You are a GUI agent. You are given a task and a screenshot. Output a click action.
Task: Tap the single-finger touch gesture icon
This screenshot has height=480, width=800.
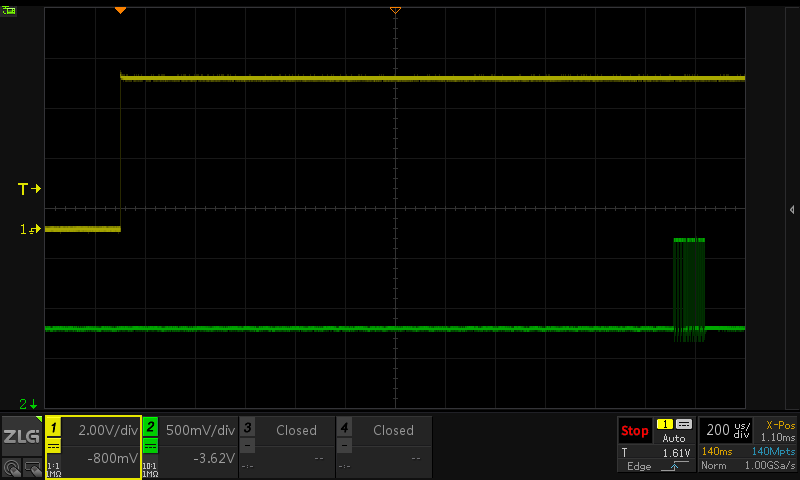12,467
